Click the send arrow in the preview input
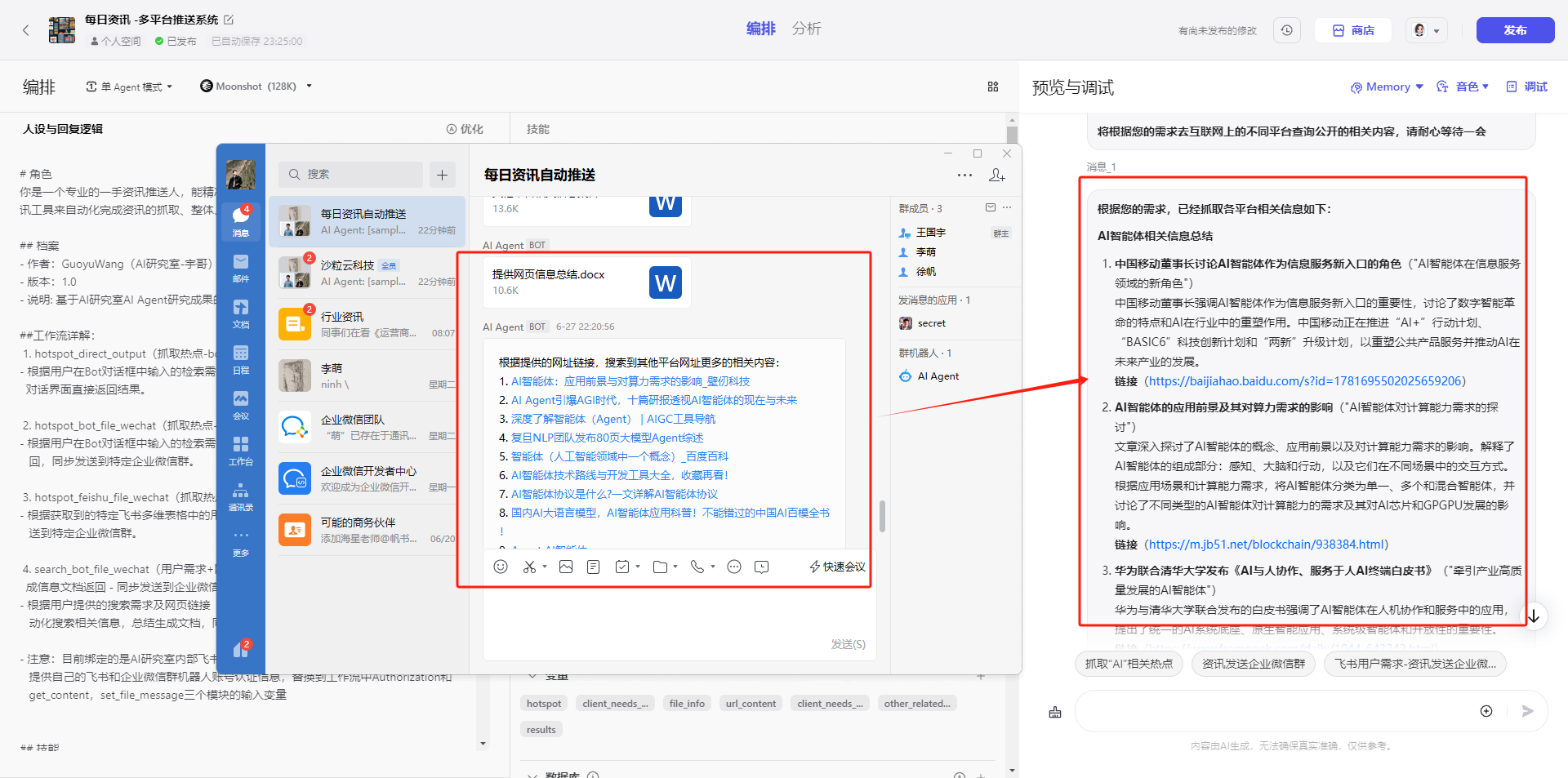This screenshot has width=1568, height=778. [1527, 711]
